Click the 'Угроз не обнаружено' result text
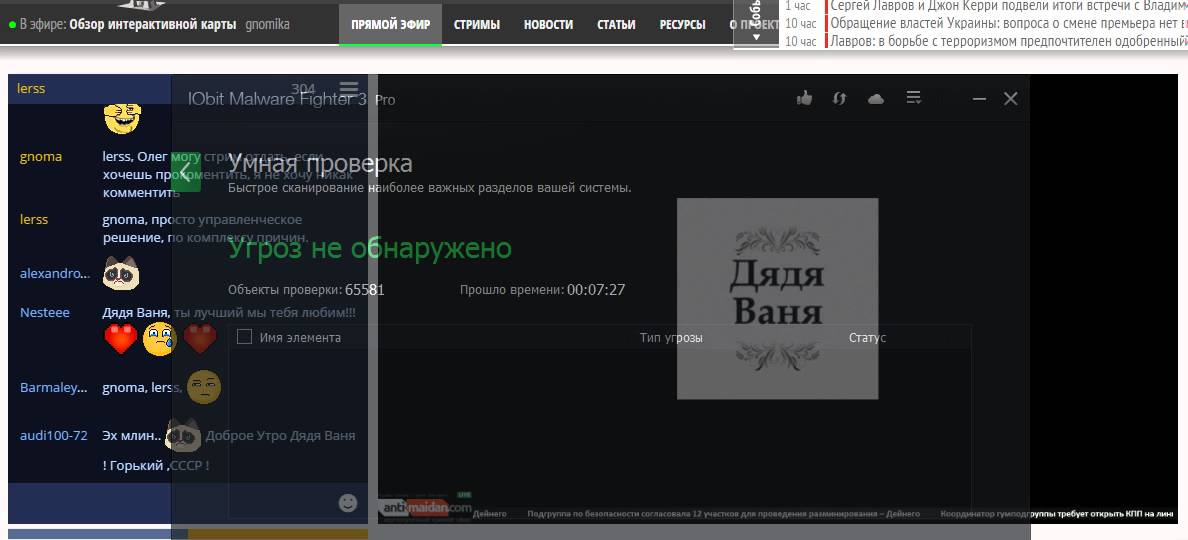1188x540 pixels. coord(370,248)
